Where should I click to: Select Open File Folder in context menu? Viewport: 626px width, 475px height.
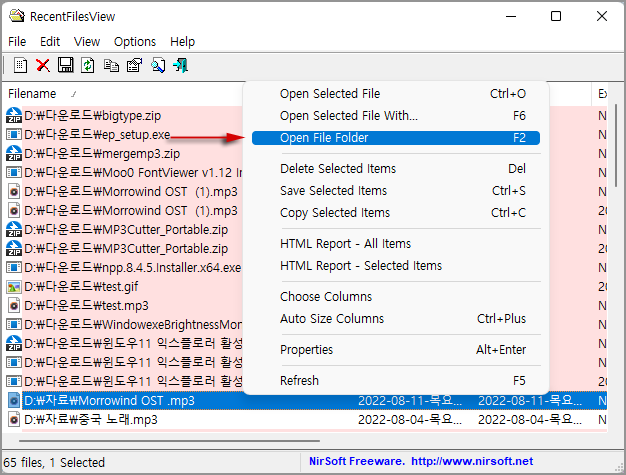[x=396, y=138]
